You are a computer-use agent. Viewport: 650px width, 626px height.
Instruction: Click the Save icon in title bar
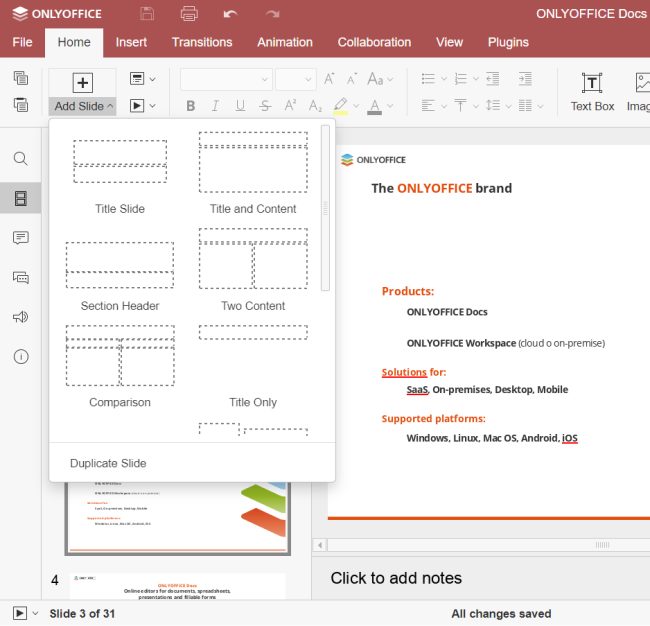pos(148,14)
